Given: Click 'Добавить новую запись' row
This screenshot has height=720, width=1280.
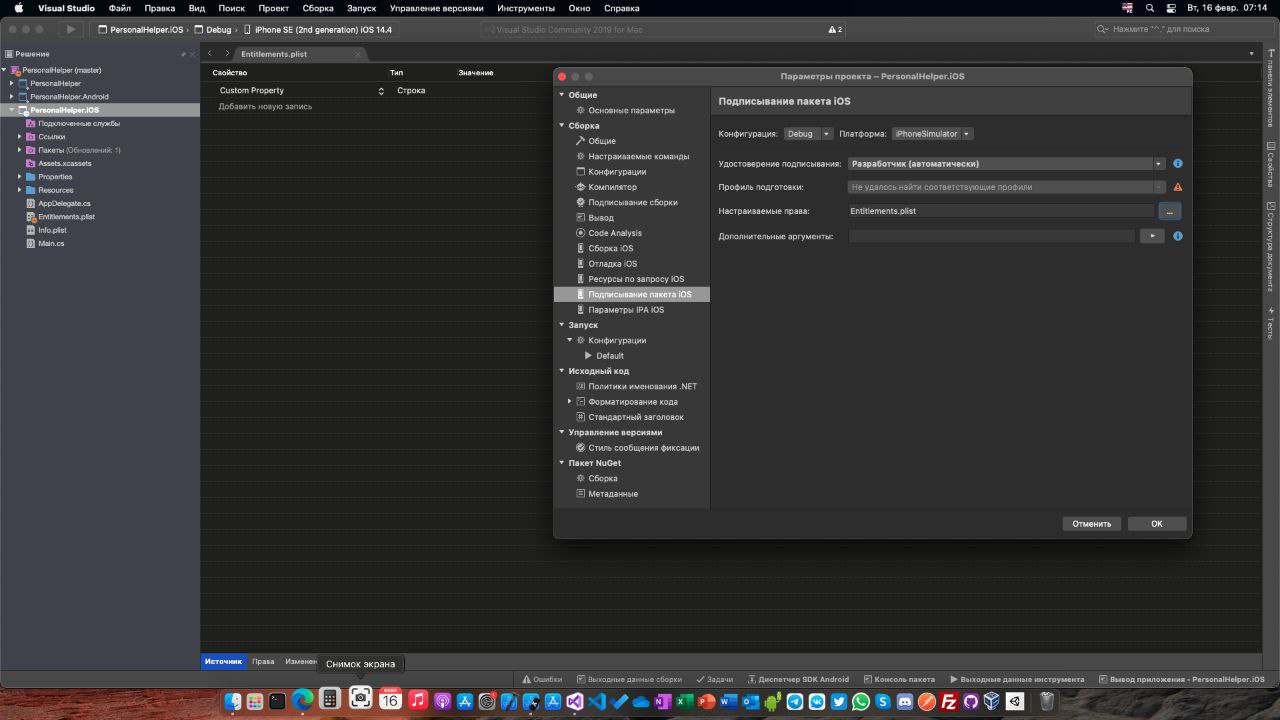Looking at the screenshot, I should tap(265, 106).
